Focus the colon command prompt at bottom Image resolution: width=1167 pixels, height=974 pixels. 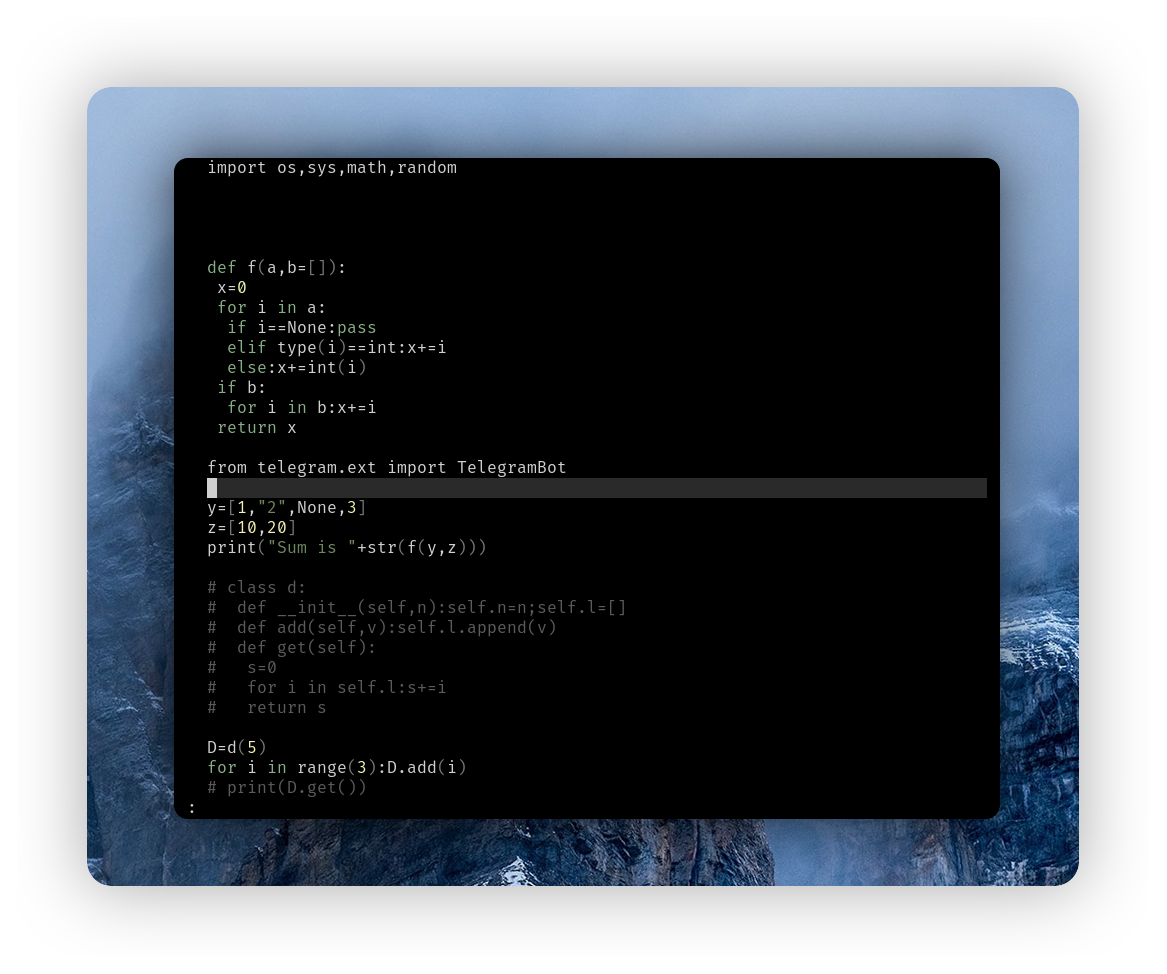pyautogui.click(x=192, y=808)
